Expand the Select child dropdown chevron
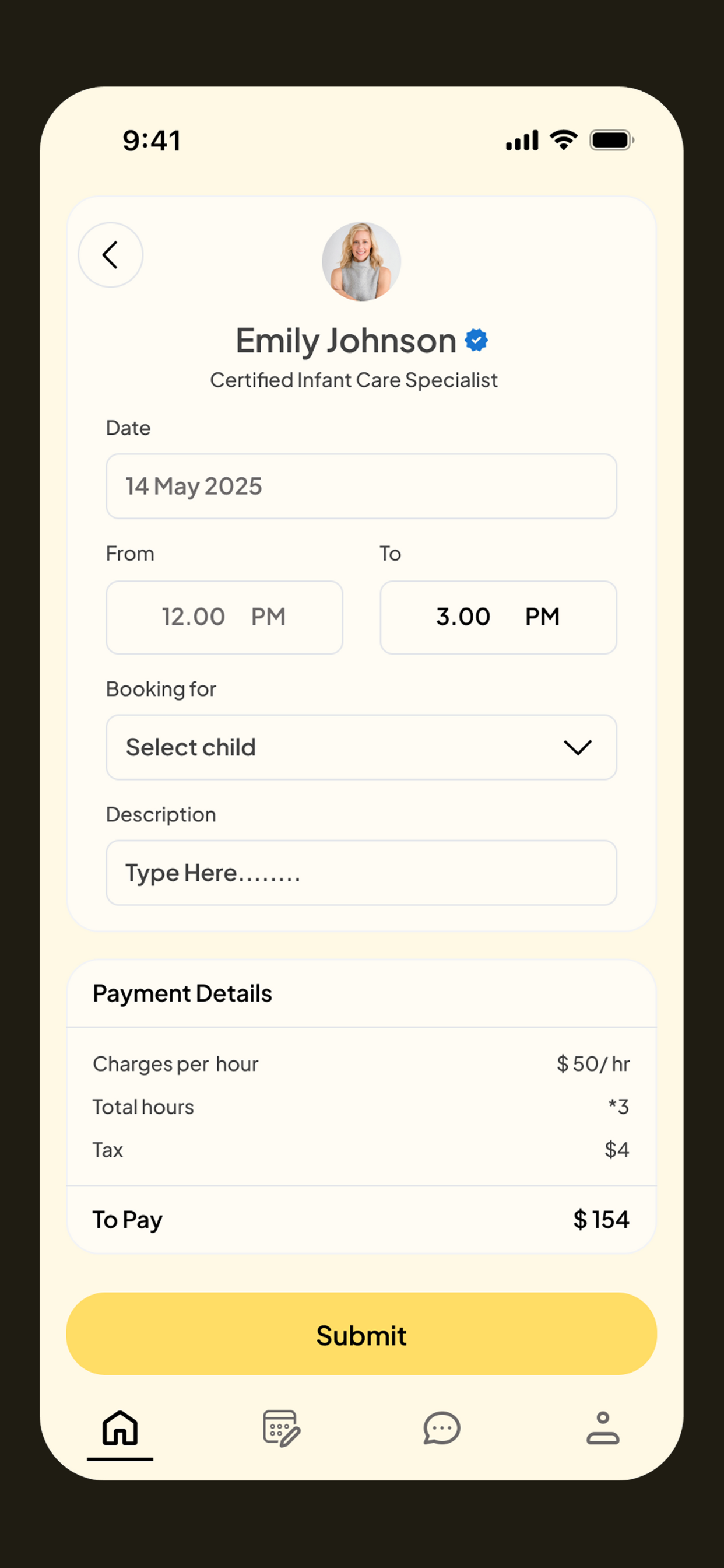This screenshot has width=724, height=1568. [577, 747]
